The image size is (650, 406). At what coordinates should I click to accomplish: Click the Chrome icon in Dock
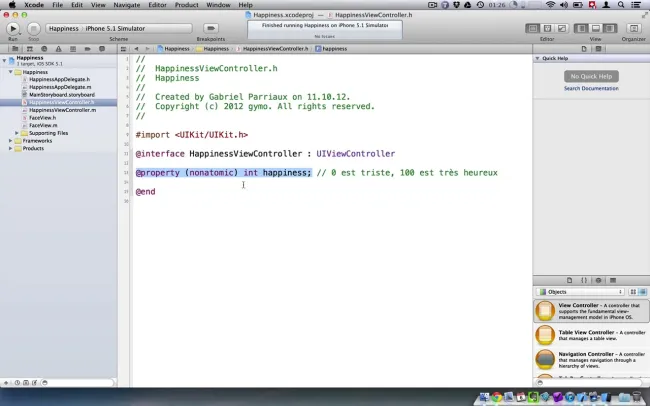[497, 397]
